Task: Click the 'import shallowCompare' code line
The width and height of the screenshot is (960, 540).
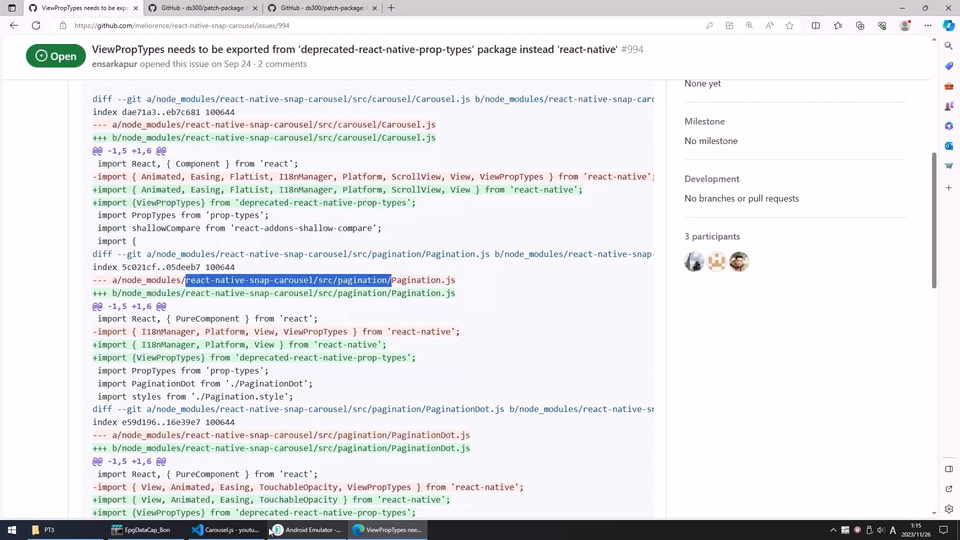Action: [239, 228]
